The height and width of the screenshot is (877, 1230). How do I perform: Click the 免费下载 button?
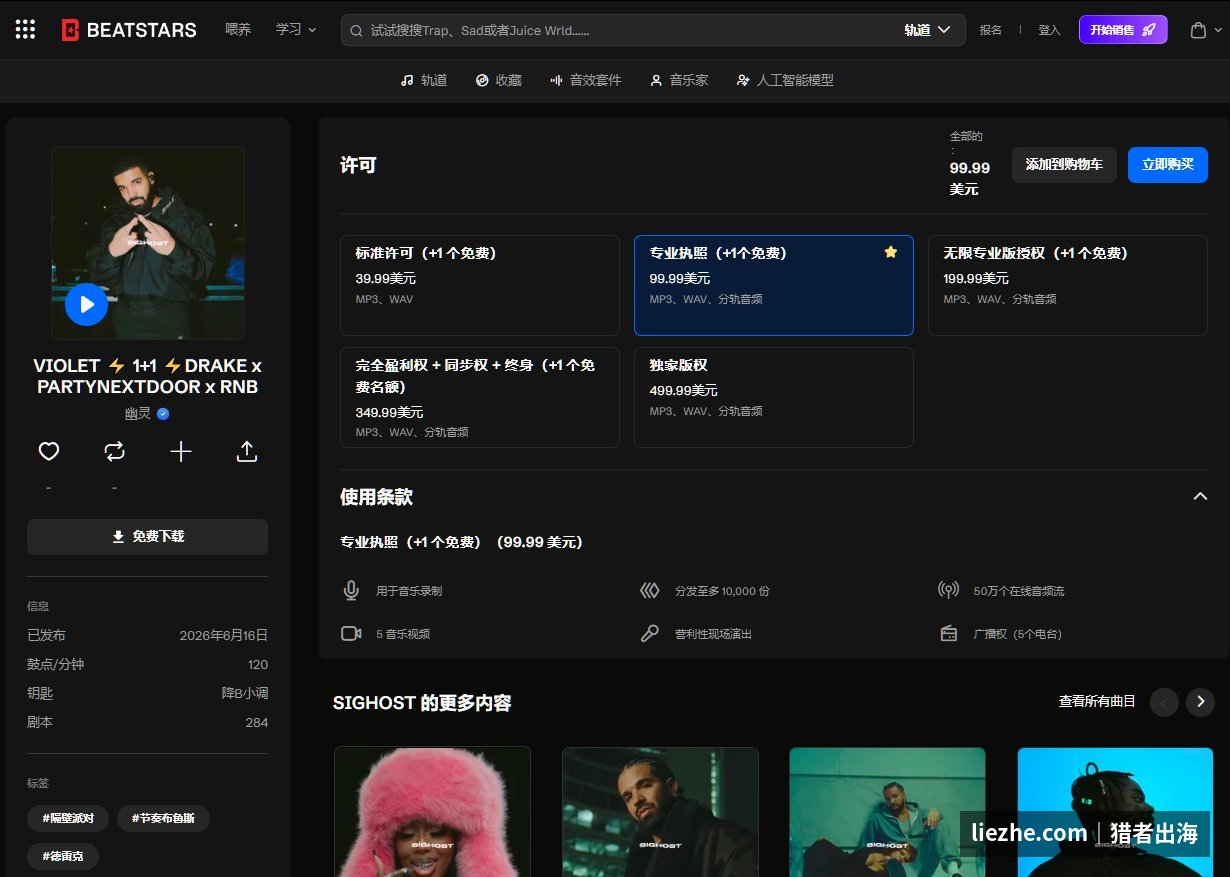147,537
